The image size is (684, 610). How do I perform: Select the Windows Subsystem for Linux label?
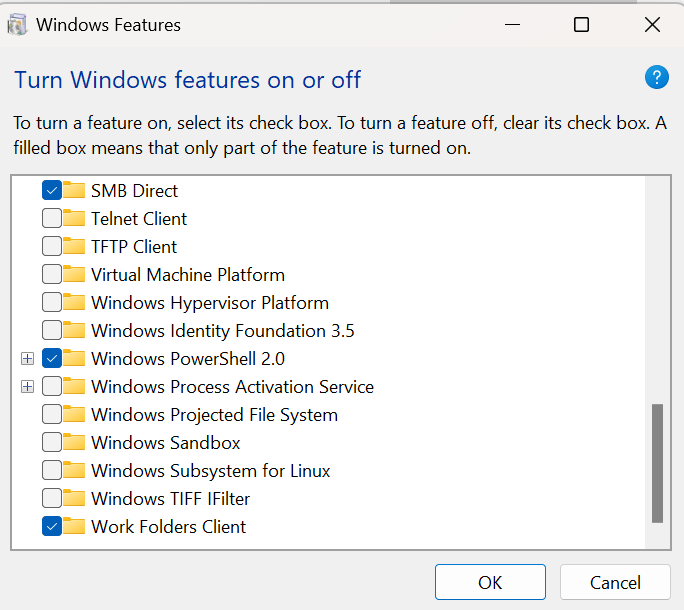[211, 471]
